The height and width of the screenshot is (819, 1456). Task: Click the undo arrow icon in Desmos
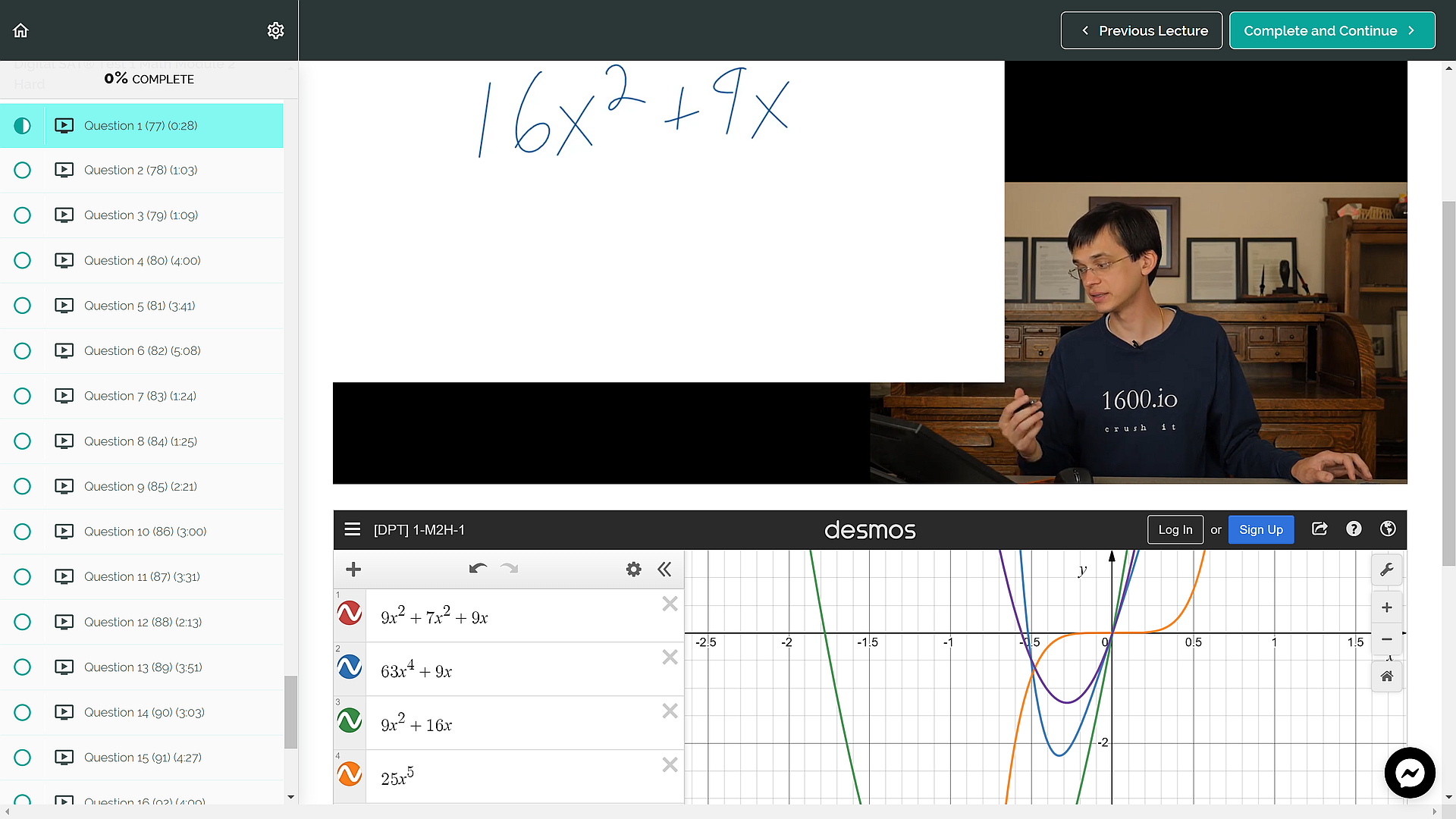[479, 568]
